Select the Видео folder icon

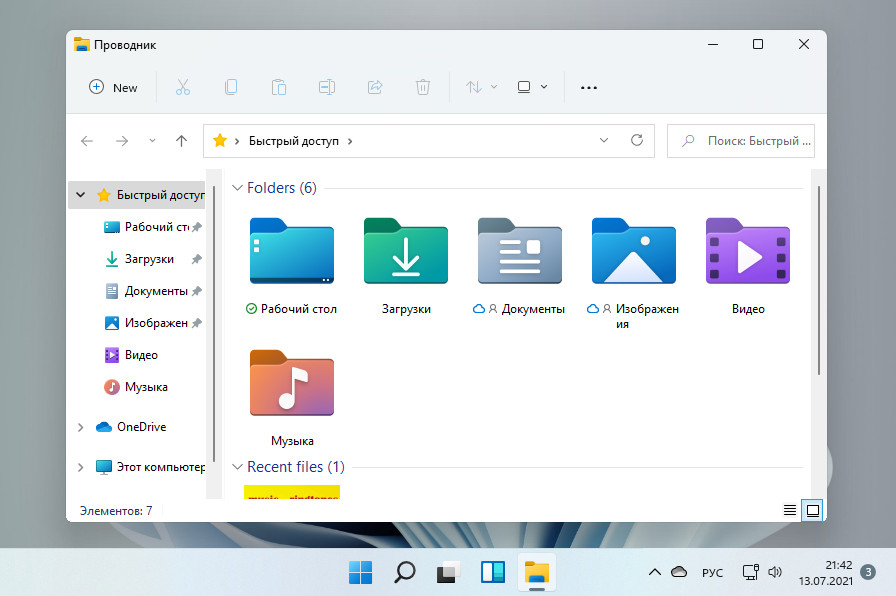coord(748,251)
